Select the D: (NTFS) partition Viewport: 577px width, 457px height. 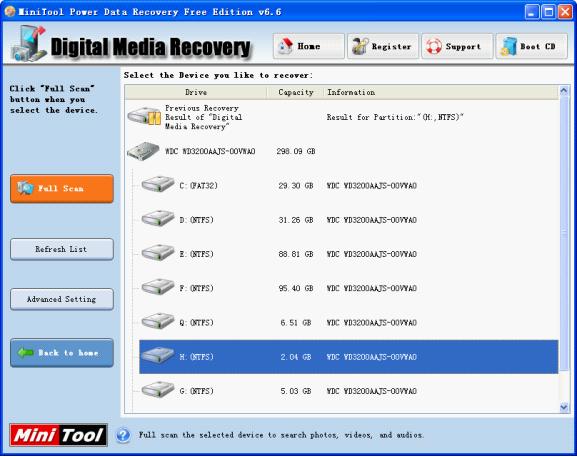click(348, 220)
